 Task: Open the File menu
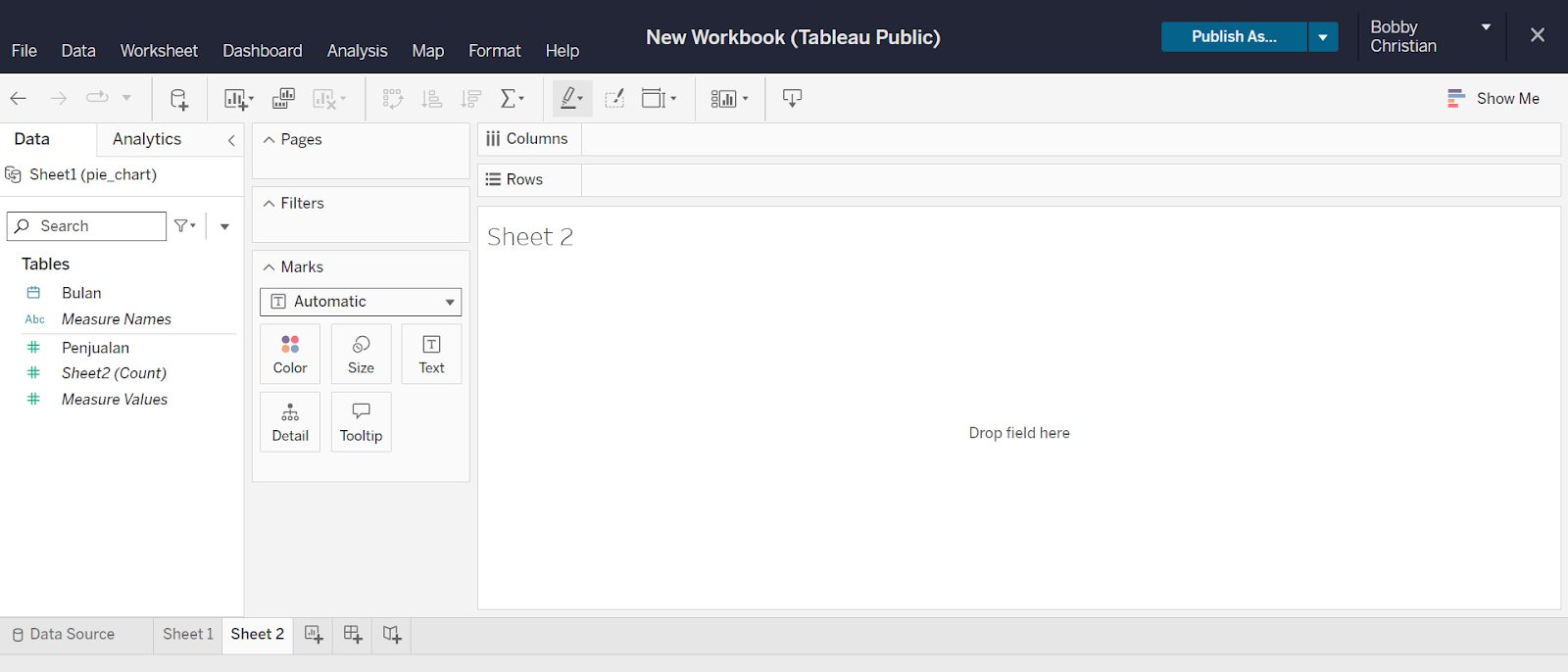coord(24,51)
